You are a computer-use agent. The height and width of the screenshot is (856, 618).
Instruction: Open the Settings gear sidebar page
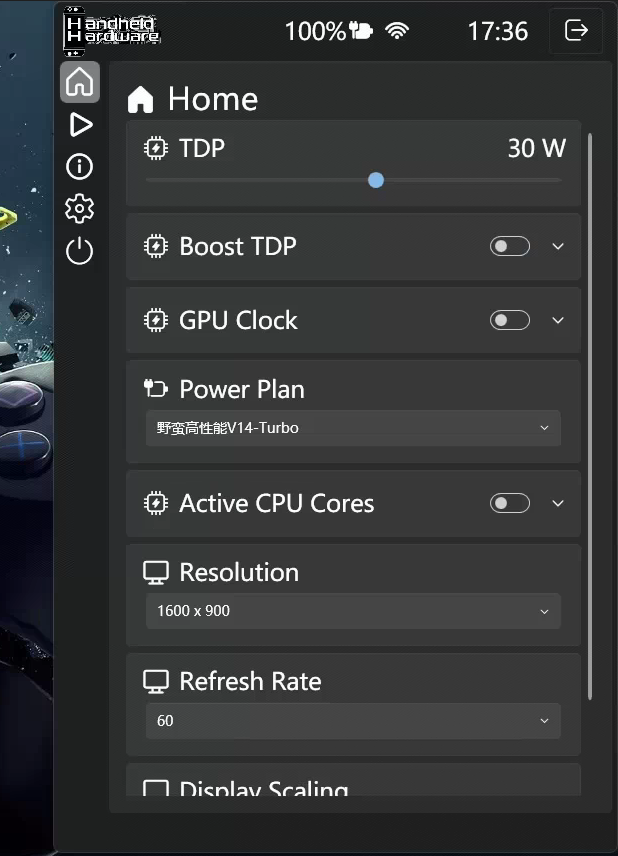pos(80,208)
